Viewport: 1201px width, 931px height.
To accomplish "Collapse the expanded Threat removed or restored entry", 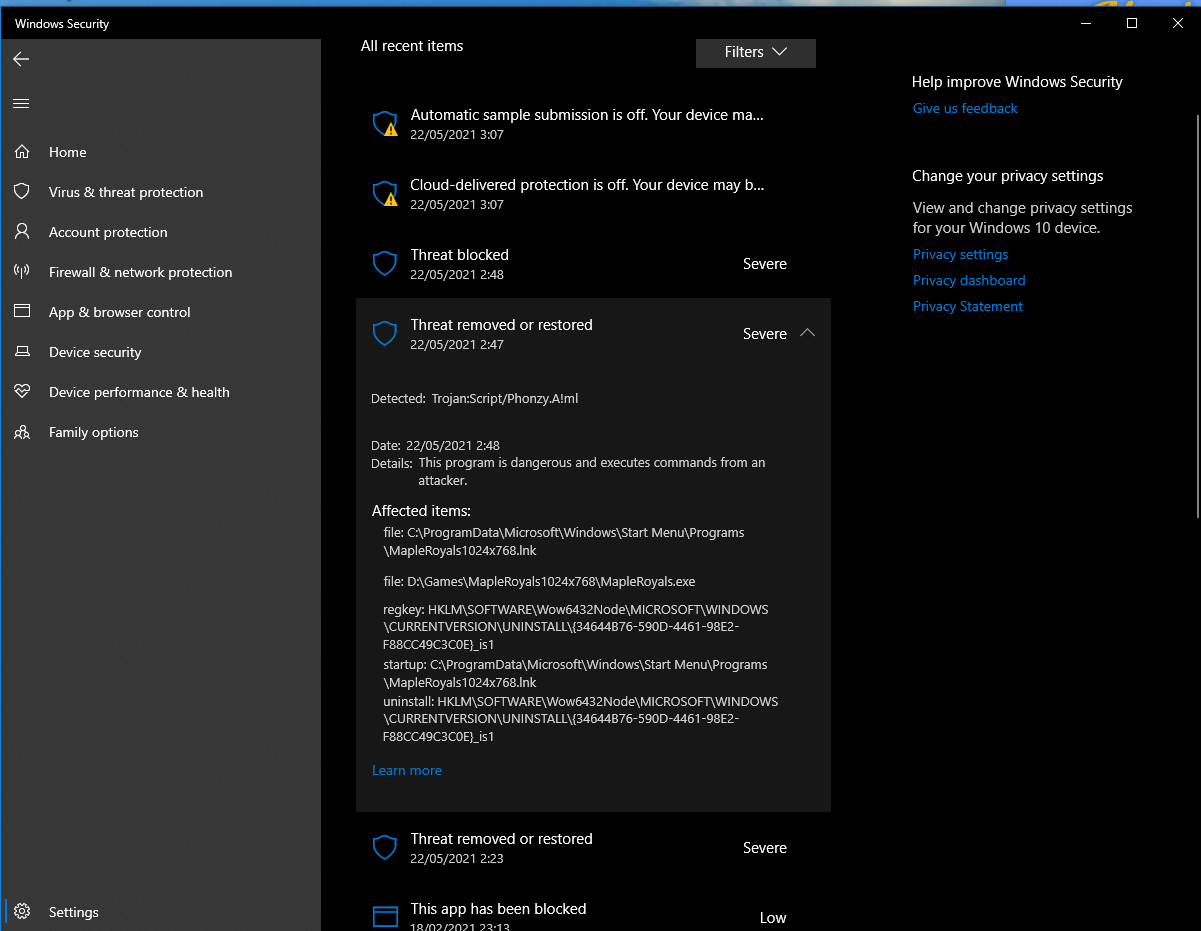I will (807, 333).
